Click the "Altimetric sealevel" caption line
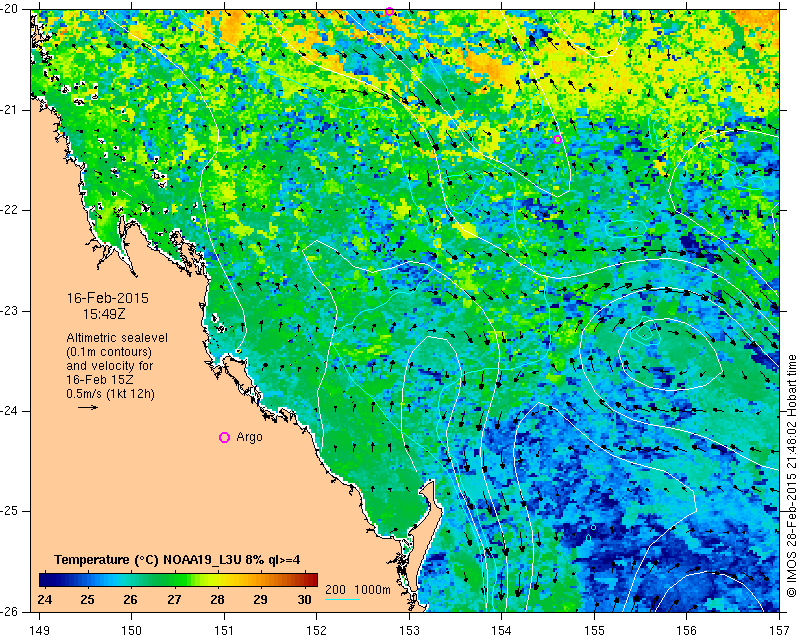This screenshot has width=800, height=640. [117, 338]
